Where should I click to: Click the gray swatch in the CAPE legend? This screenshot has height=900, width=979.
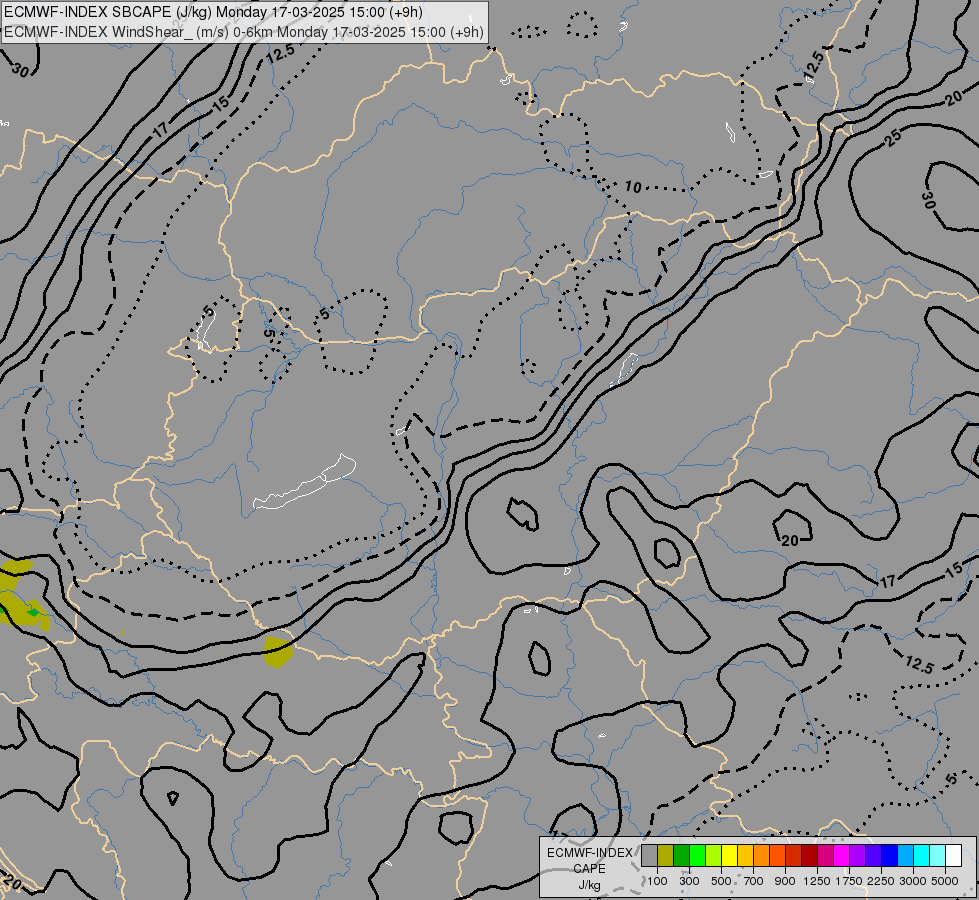649,856
